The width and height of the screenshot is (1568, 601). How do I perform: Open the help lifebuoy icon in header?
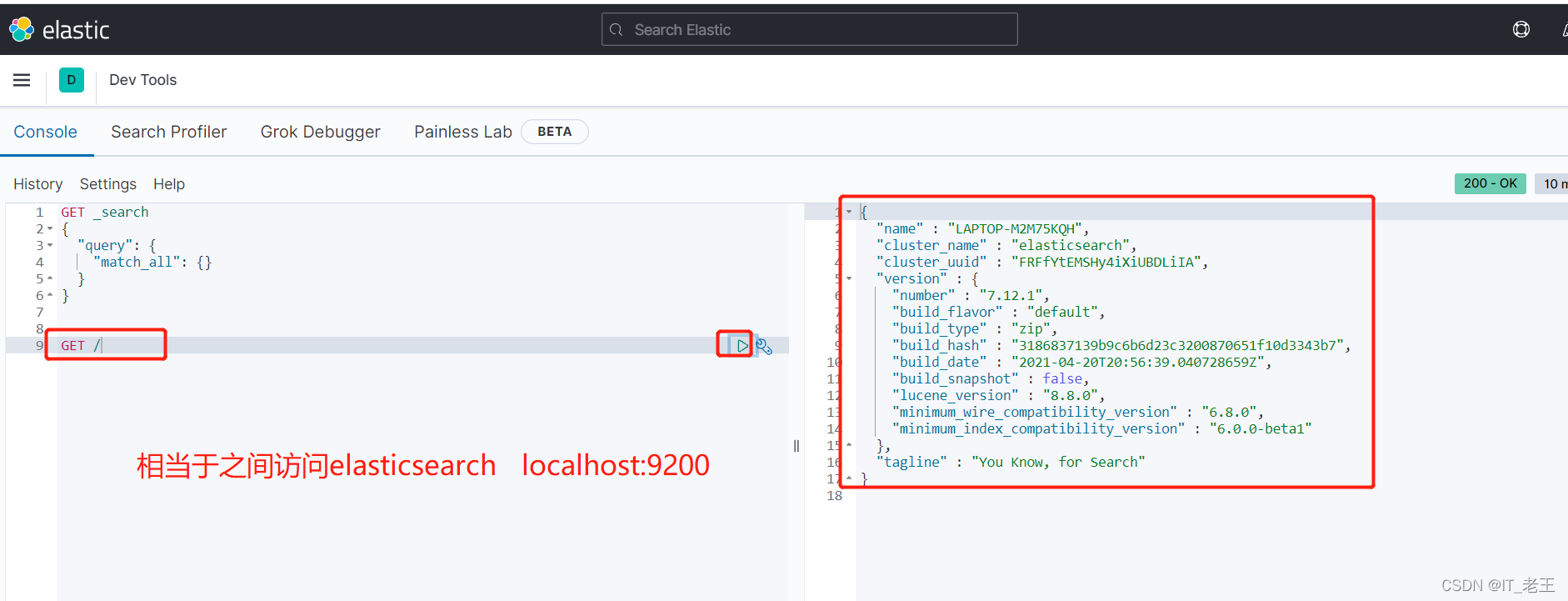(1521, 30)
